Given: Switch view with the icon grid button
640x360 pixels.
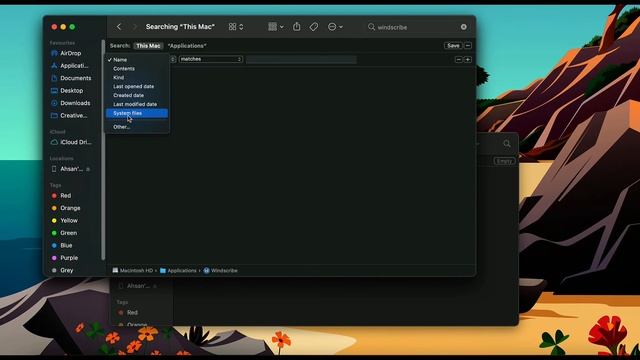Looking at the screenshot, I should [x=236, y=27].
